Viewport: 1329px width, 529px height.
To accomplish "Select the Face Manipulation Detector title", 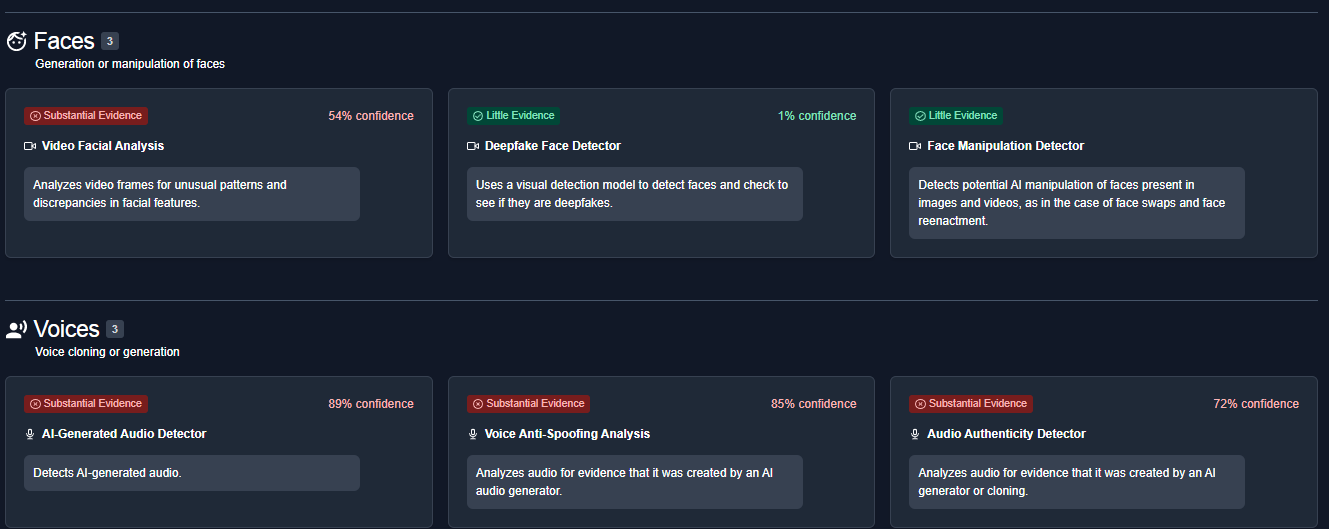I will pyautogui.click(x=1006, y=146).
